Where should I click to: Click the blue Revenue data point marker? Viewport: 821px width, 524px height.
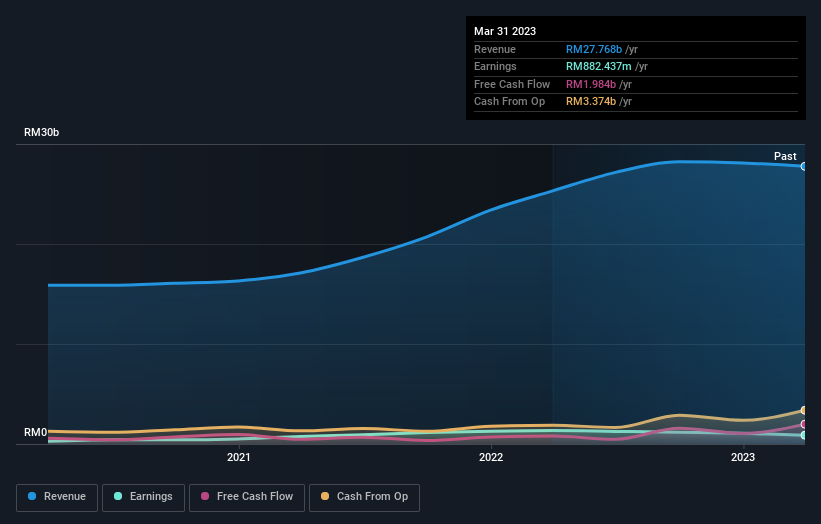pos(804,166)
